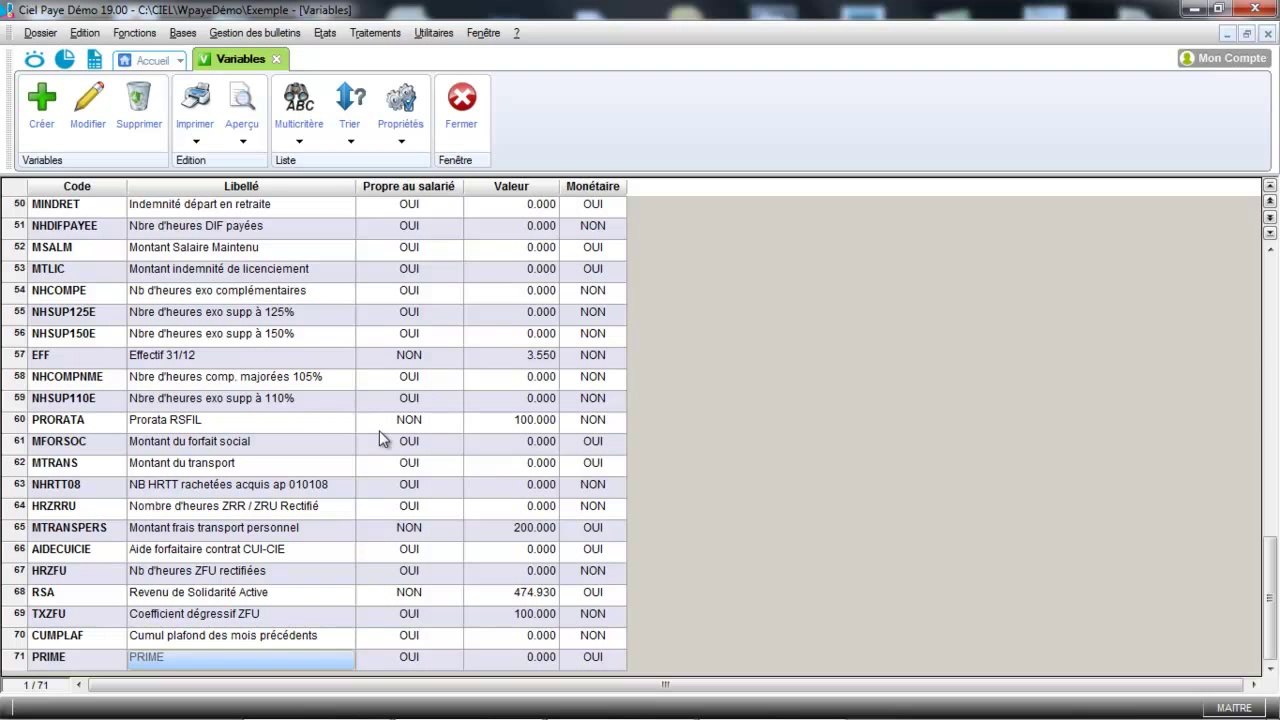Switch to the Variables tab
The width and height of the screenshot is (1280, 720).
[240, 60]
